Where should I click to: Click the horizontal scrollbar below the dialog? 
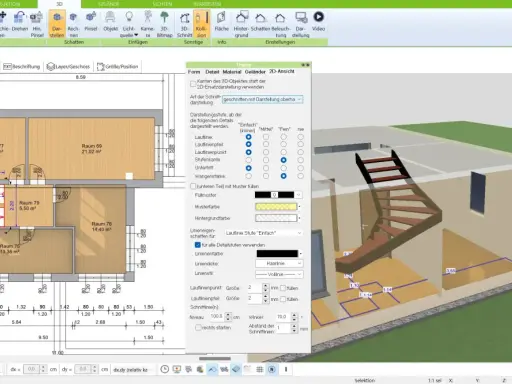[x=215, y=359]
